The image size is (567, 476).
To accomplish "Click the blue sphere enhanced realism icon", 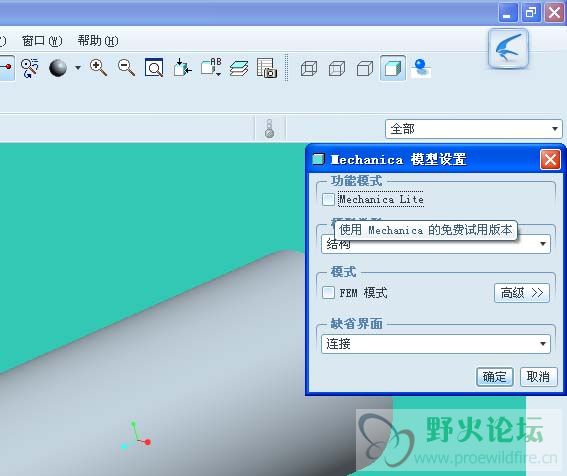I will [x=421, y=68].
